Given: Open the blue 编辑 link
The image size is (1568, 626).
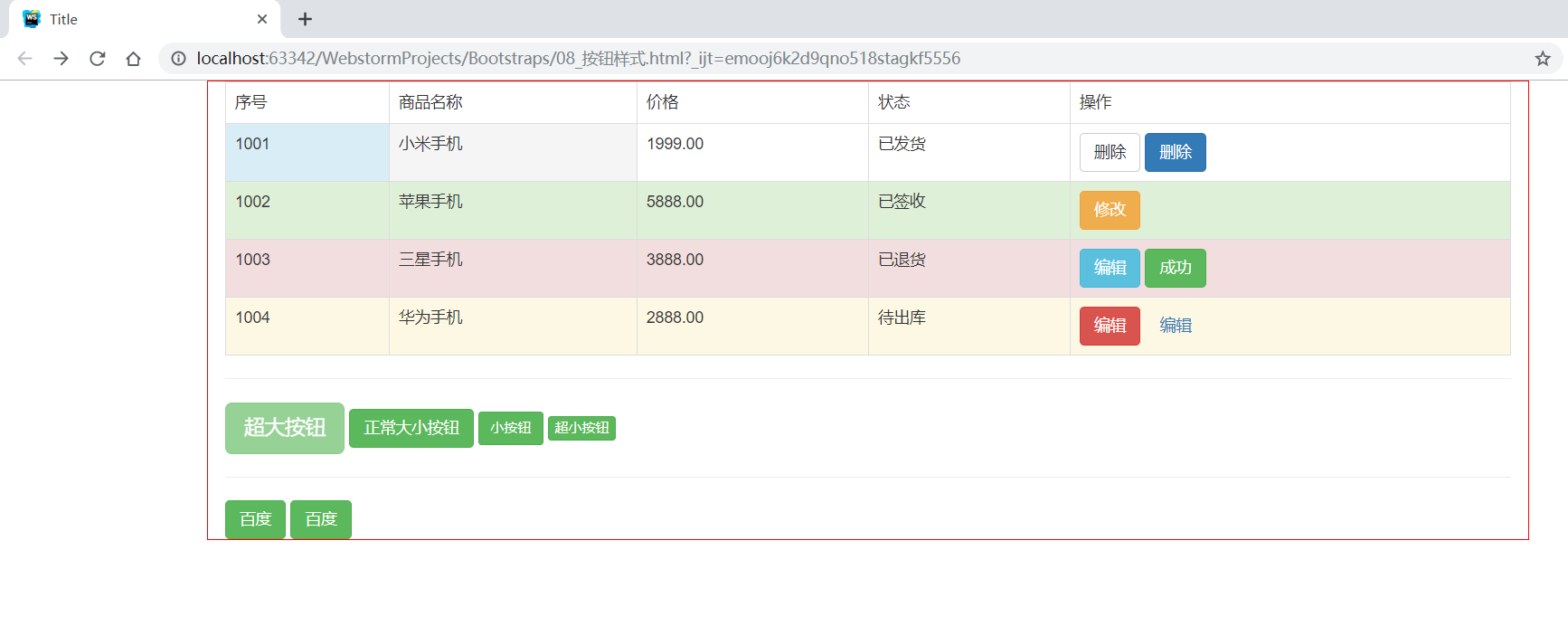Looking at the screenshot, I should click(1176, 326).
